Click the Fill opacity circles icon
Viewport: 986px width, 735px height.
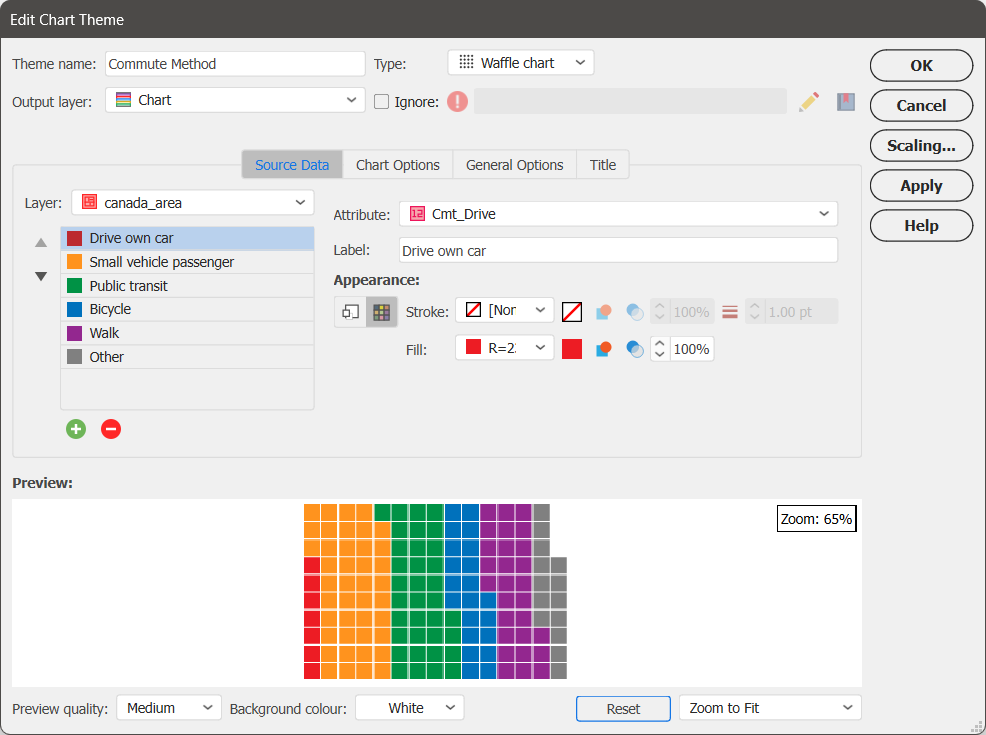635,349
